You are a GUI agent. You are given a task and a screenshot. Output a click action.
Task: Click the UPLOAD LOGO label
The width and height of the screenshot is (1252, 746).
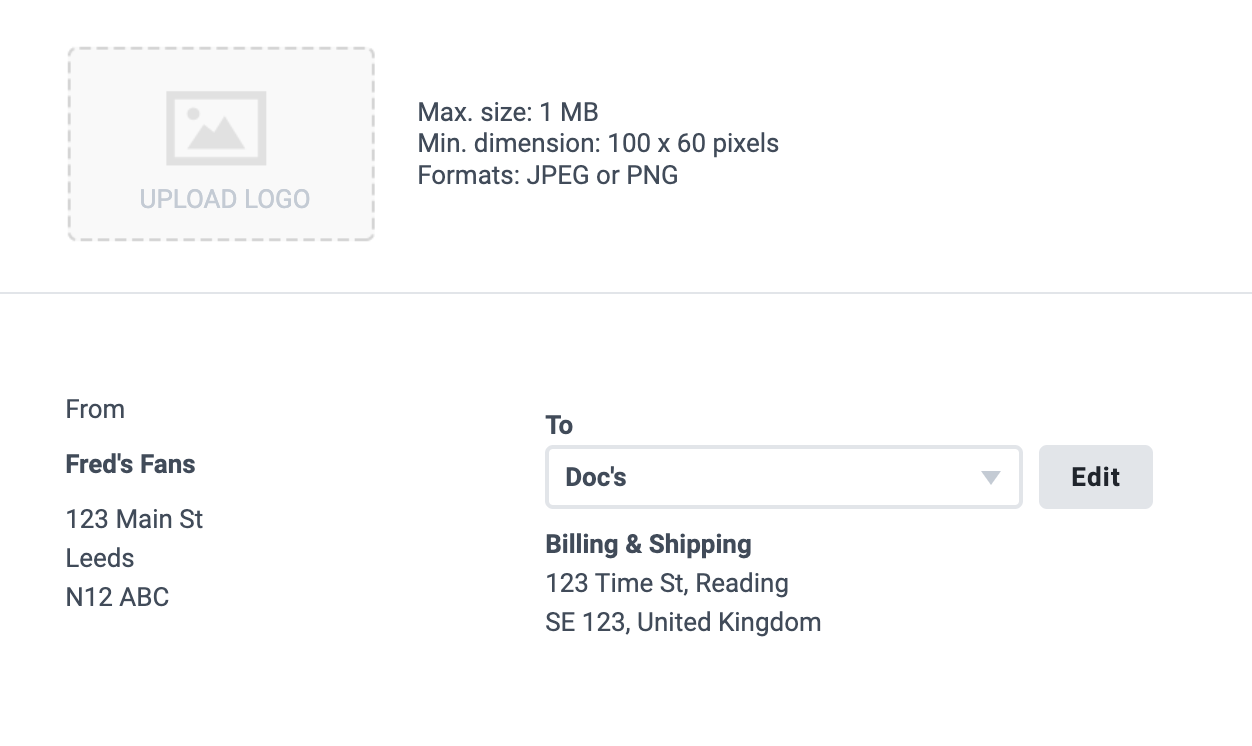point(225,199)
